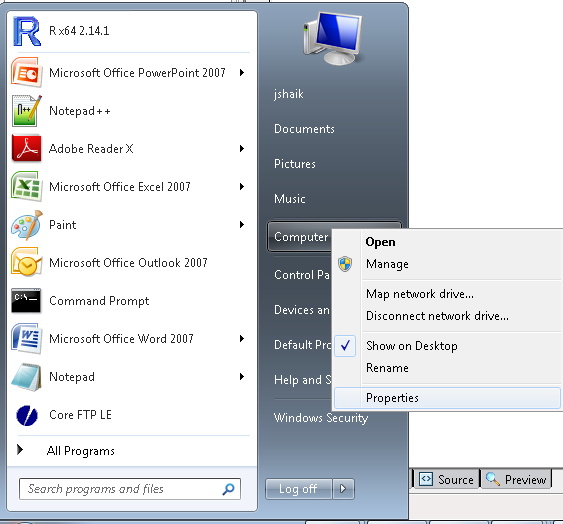Launch R x64 2.14.1 label
The image size is (563, 524).
[x=79, y=31]
